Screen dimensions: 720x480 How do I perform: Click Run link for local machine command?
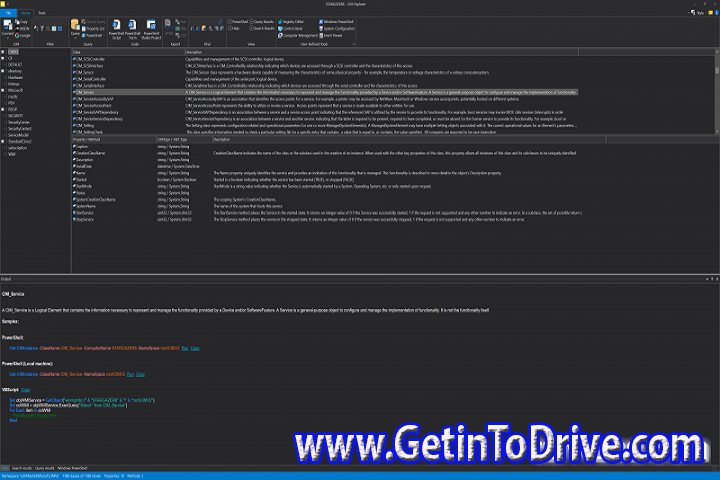(x=130, y=374)
